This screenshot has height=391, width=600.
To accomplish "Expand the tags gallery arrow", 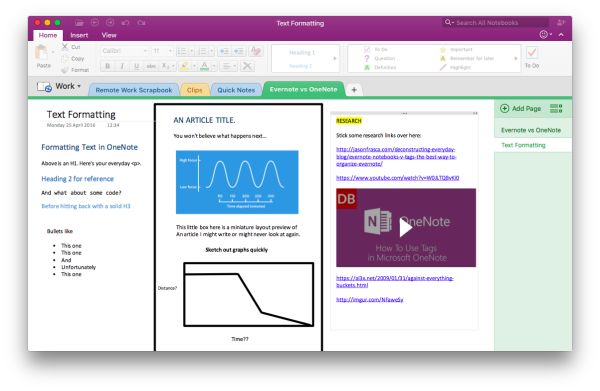I will pos(516,59).
